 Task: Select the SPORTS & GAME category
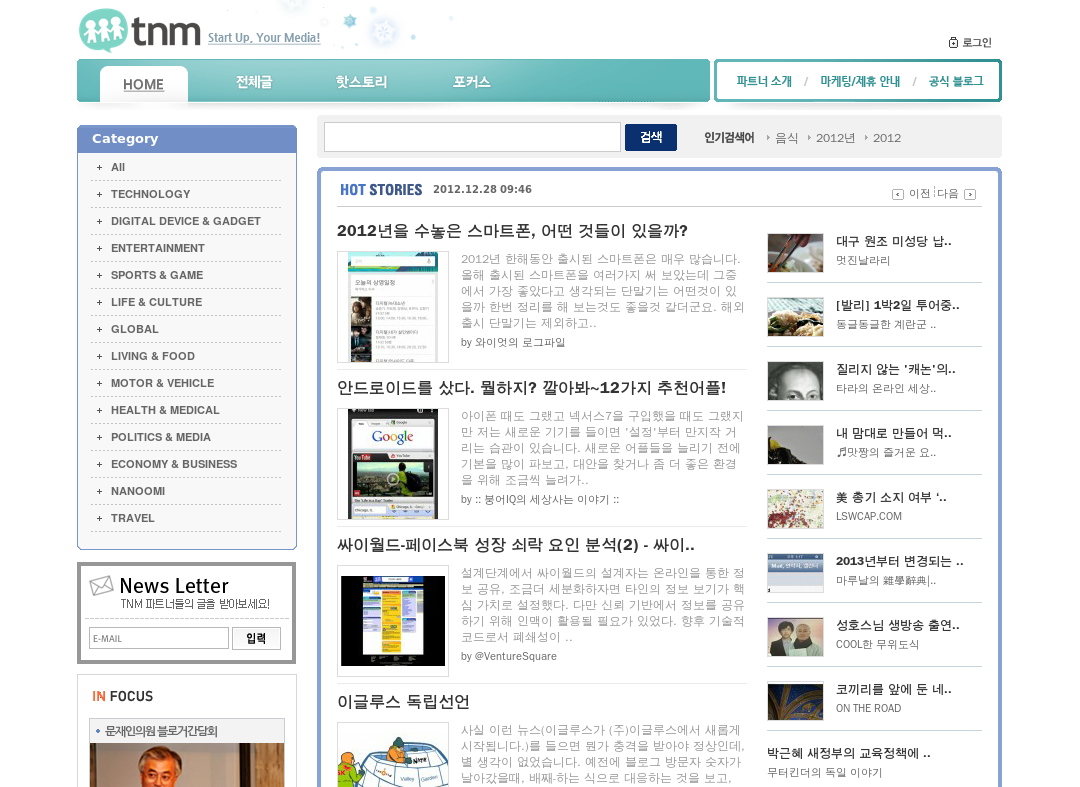pyautogui.click(x=157, y=275)
